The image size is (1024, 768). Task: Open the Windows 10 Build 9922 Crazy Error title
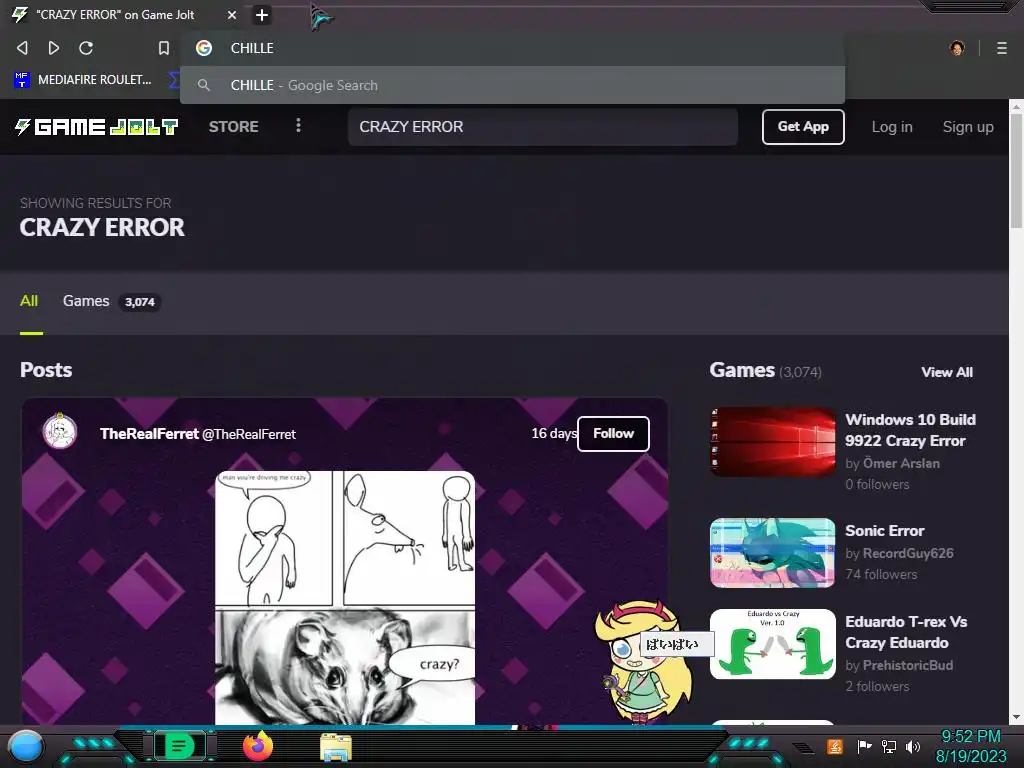coord(910,430)
